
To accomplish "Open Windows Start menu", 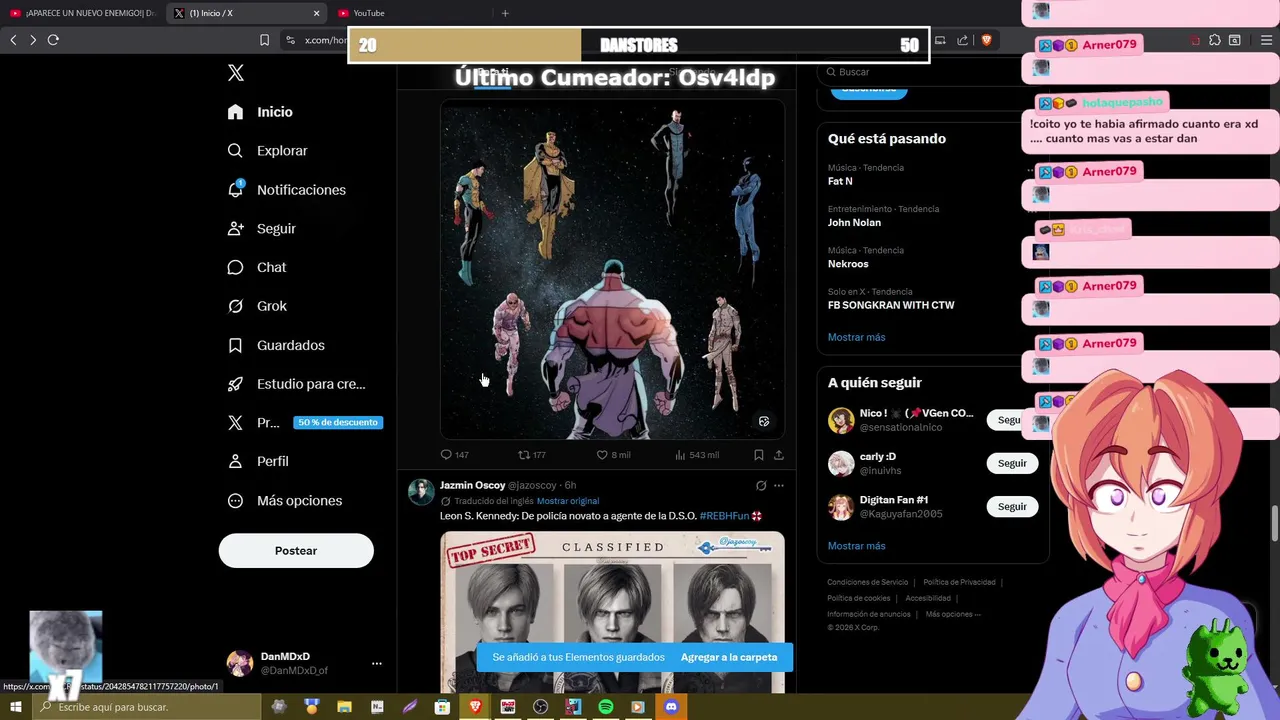I will pyautogui.click(x=16, y=707).
